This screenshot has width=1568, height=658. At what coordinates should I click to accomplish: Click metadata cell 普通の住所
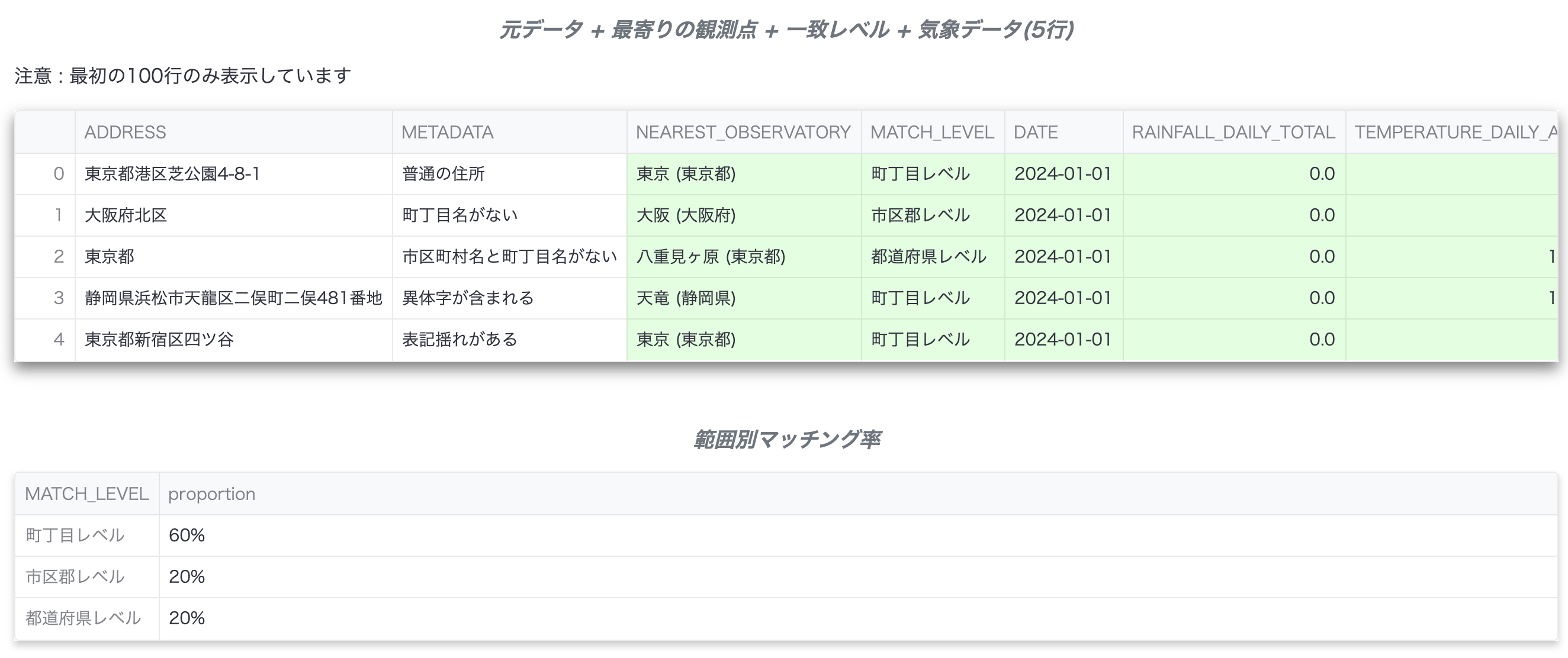509,174
